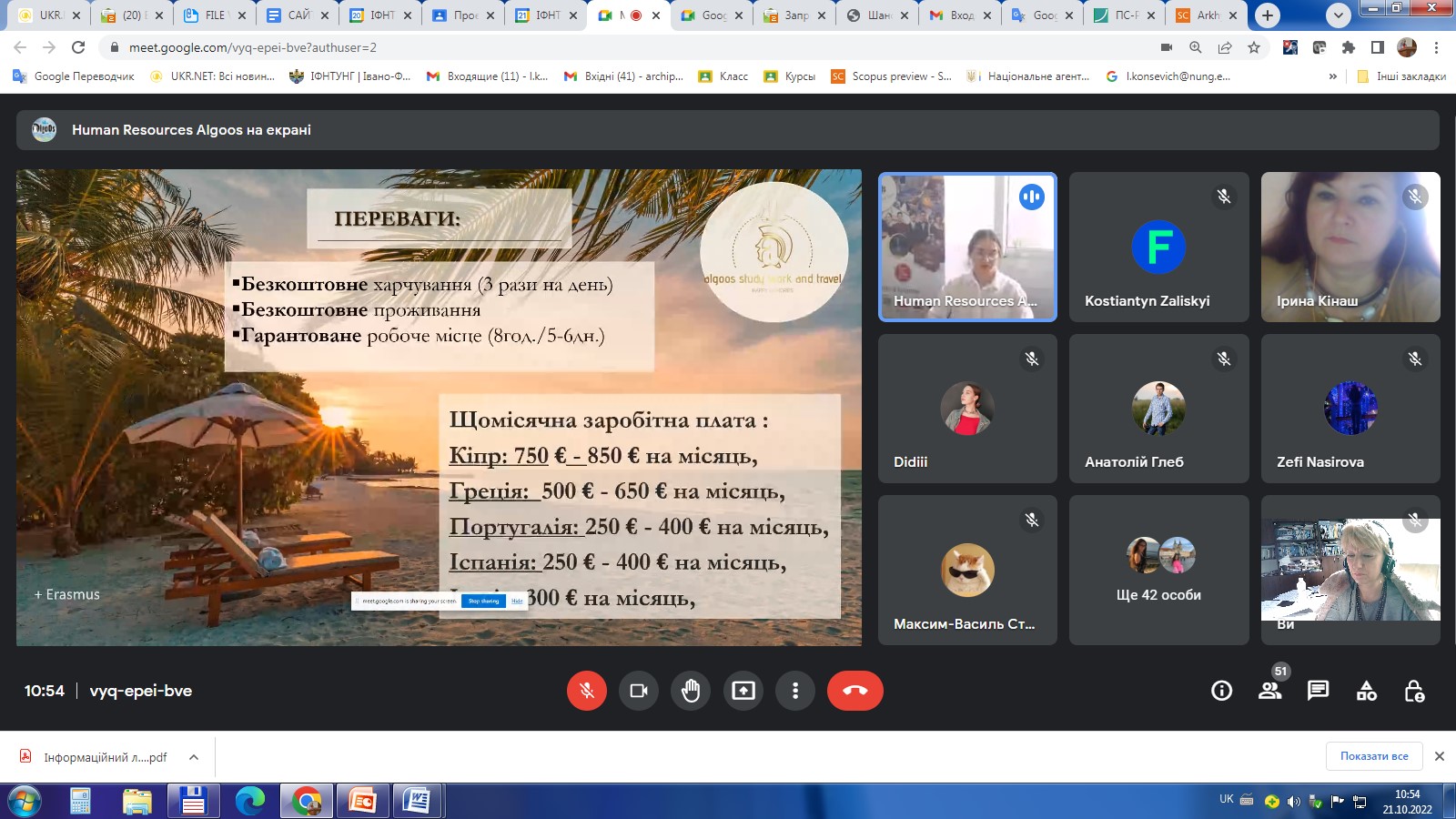Open the activities shapes icon
Image resolution: width=1456 pixels, height=819 pixels.
pos(1366,691)
